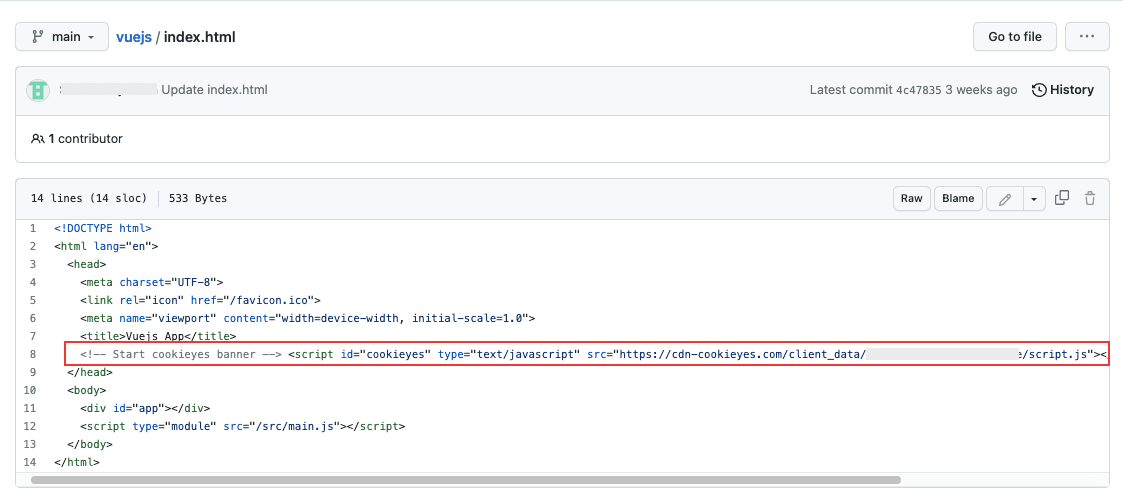
Task: Select line number 8
Action: coord(33,355)
